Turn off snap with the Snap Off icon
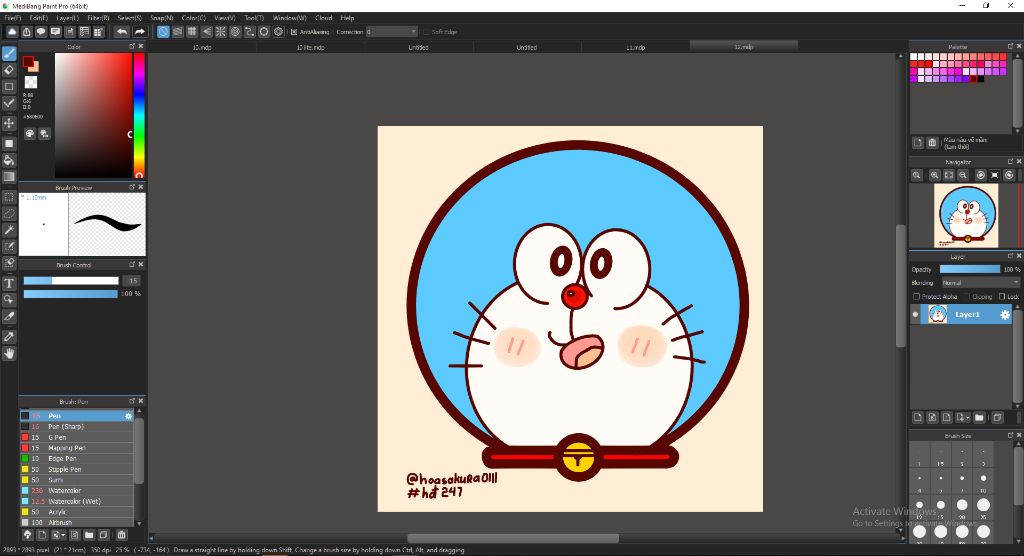This screenshot has height=556, width=1024. tap(163, 31)
